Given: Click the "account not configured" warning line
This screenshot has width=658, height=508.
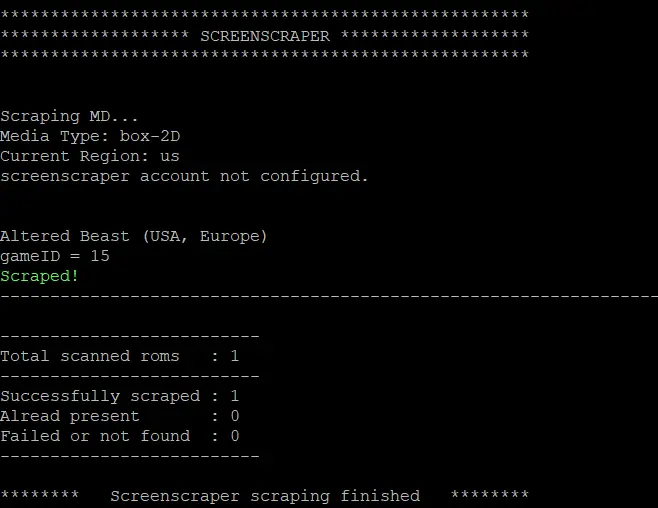Looking at the screenshot, I should point(184,176).
